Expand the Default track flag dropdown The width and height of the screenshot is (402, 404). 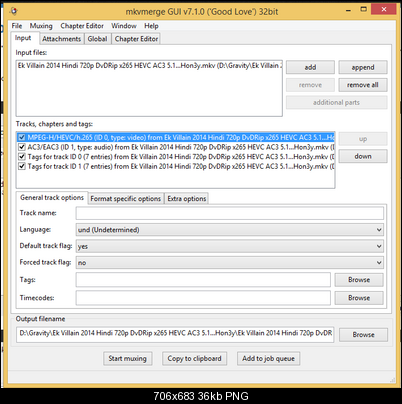tap(230, 246)
